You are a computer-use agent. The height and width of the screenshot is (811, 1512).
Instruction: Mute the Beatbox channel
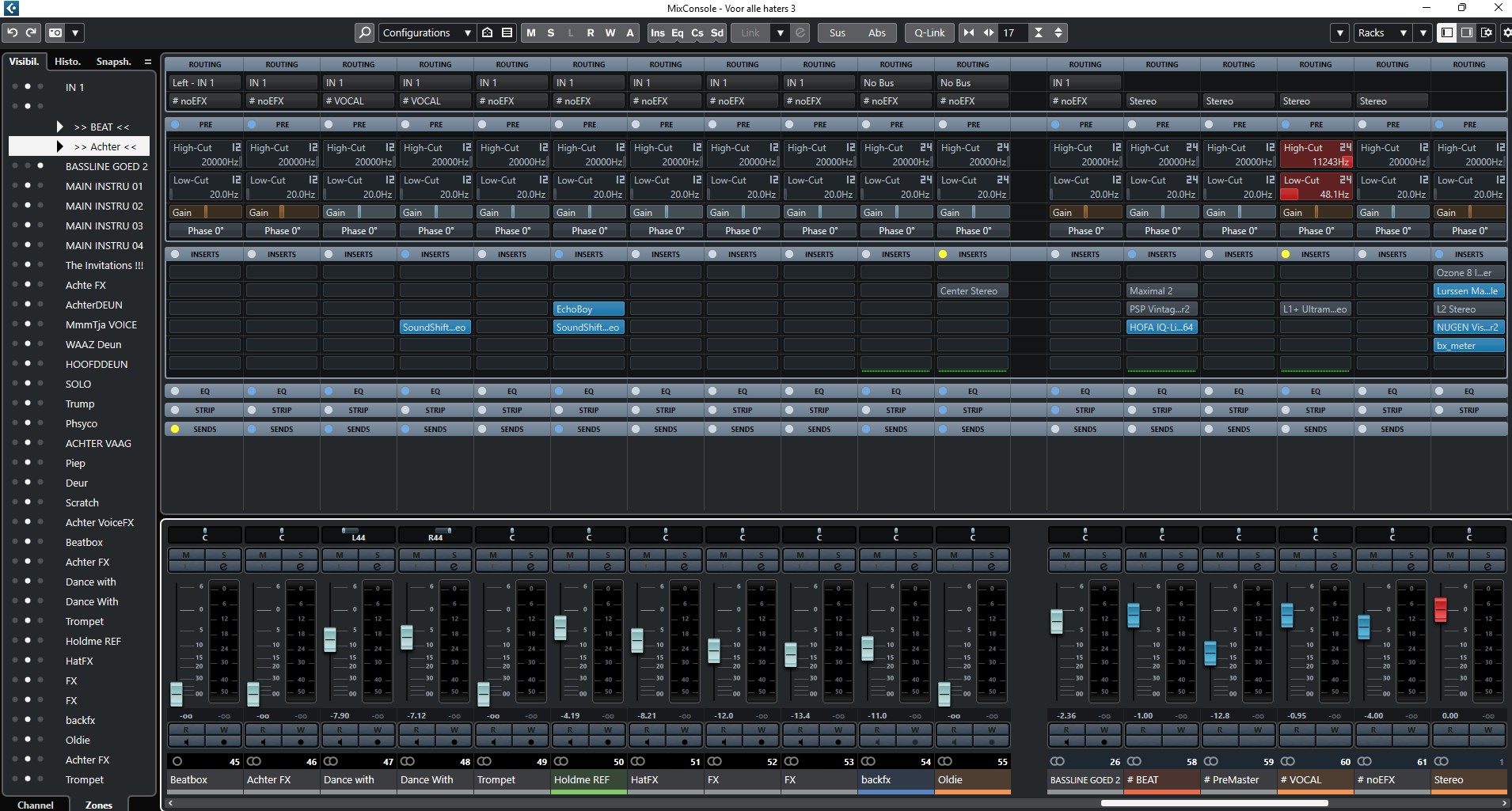pyautogui.click(x=187, y=555)
